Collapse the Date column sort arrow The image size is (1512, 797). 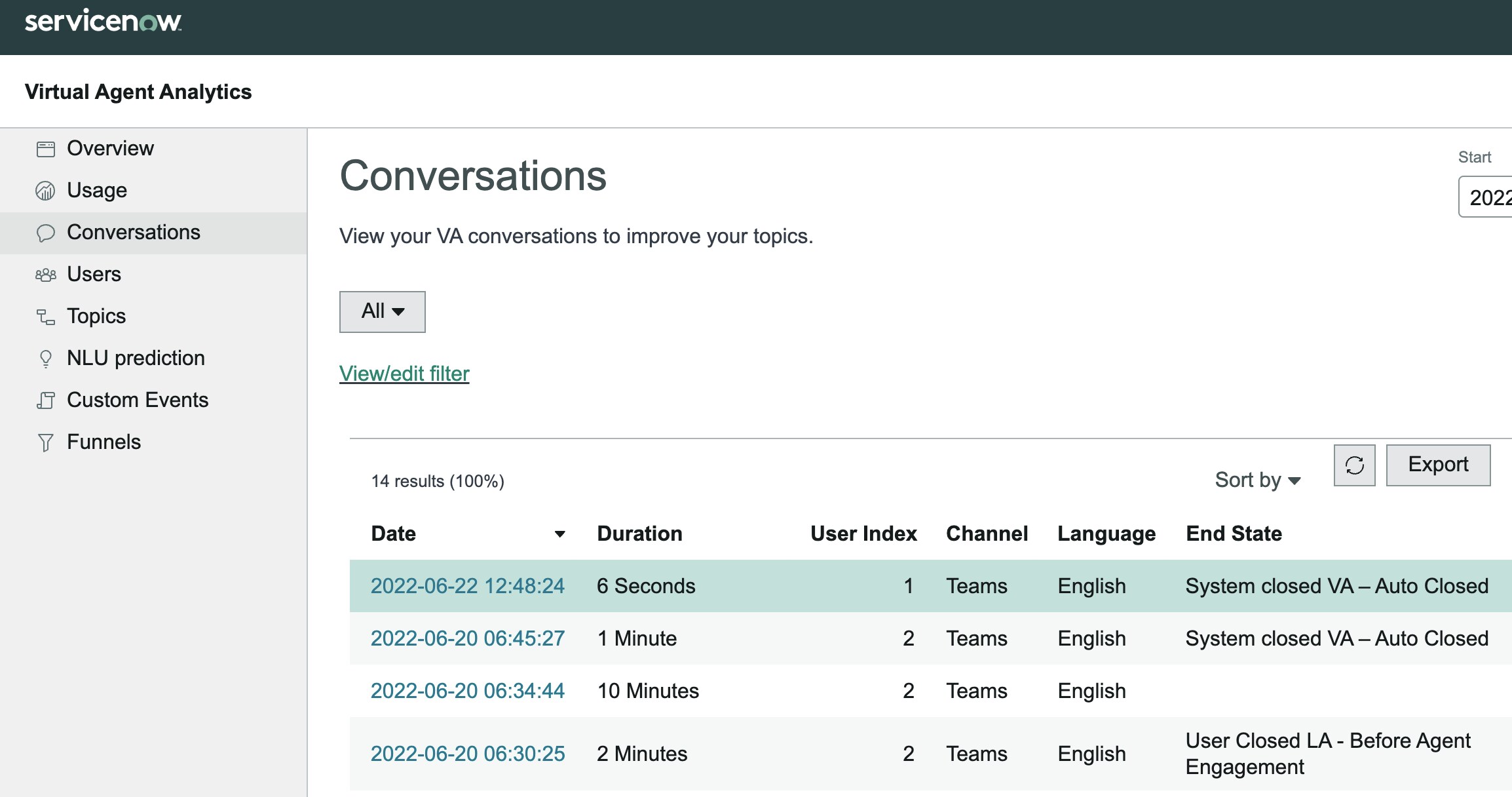[x=560, y=535]
